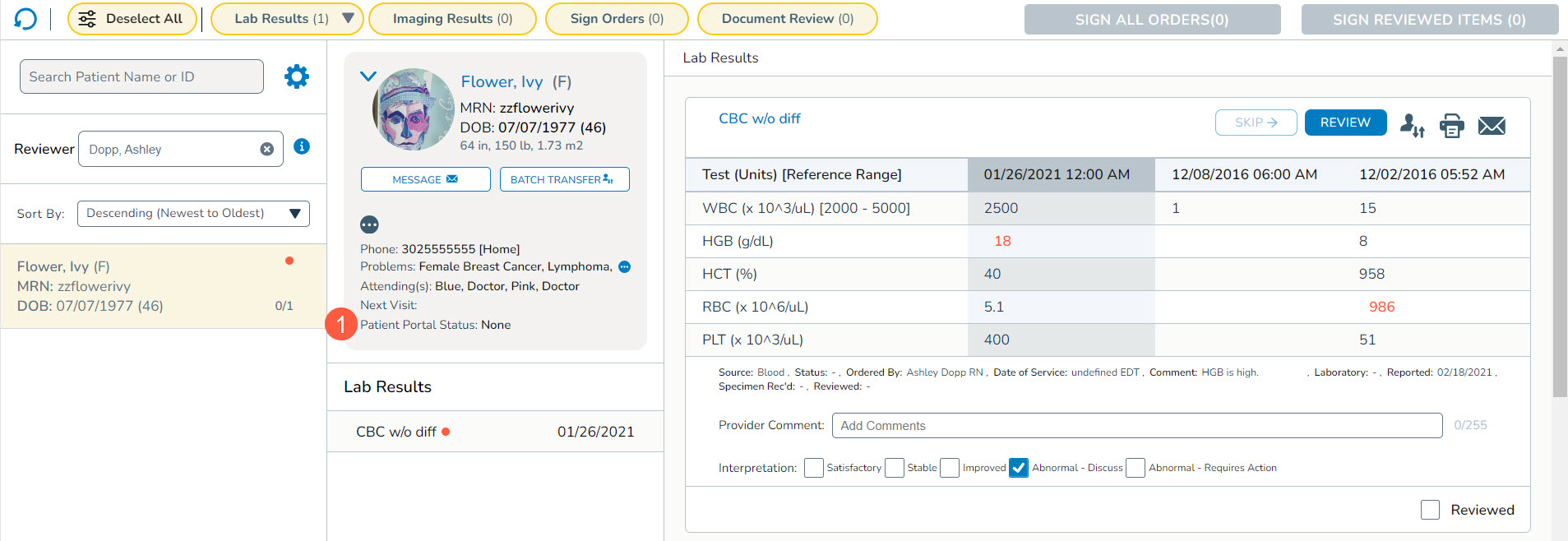Click the envelope email icon
The width and height of the screenshot is (1568, 541).
pyautogui.click(x=1492, y=126)
